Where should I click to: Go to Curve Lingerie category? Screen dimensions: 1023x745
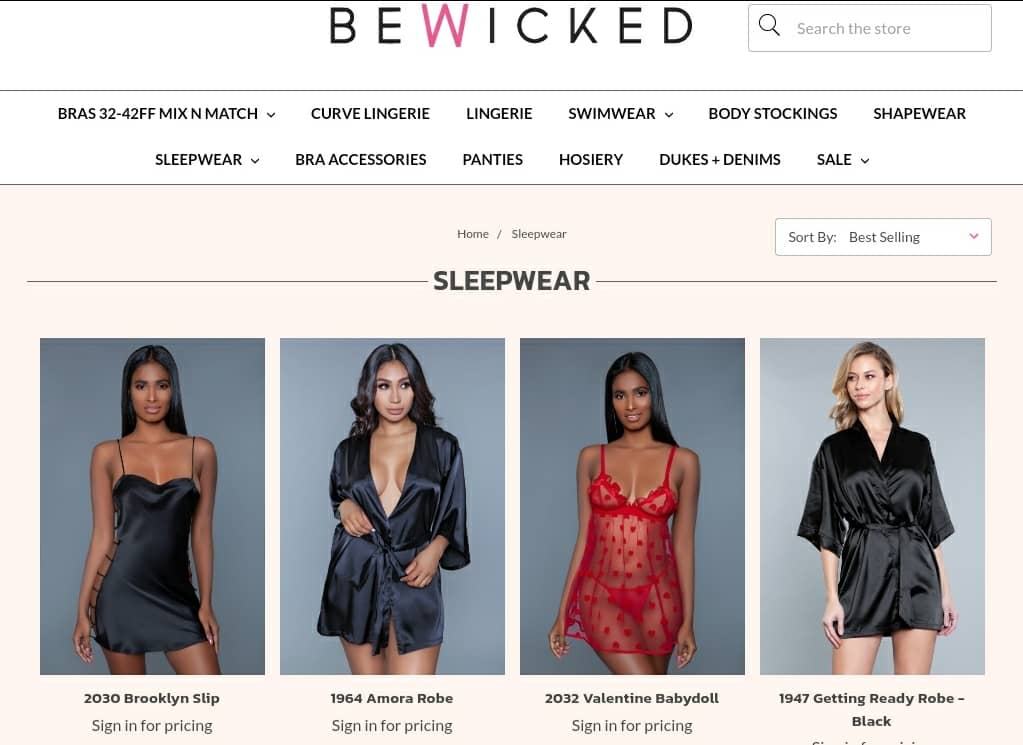click(x=370, y=114)
